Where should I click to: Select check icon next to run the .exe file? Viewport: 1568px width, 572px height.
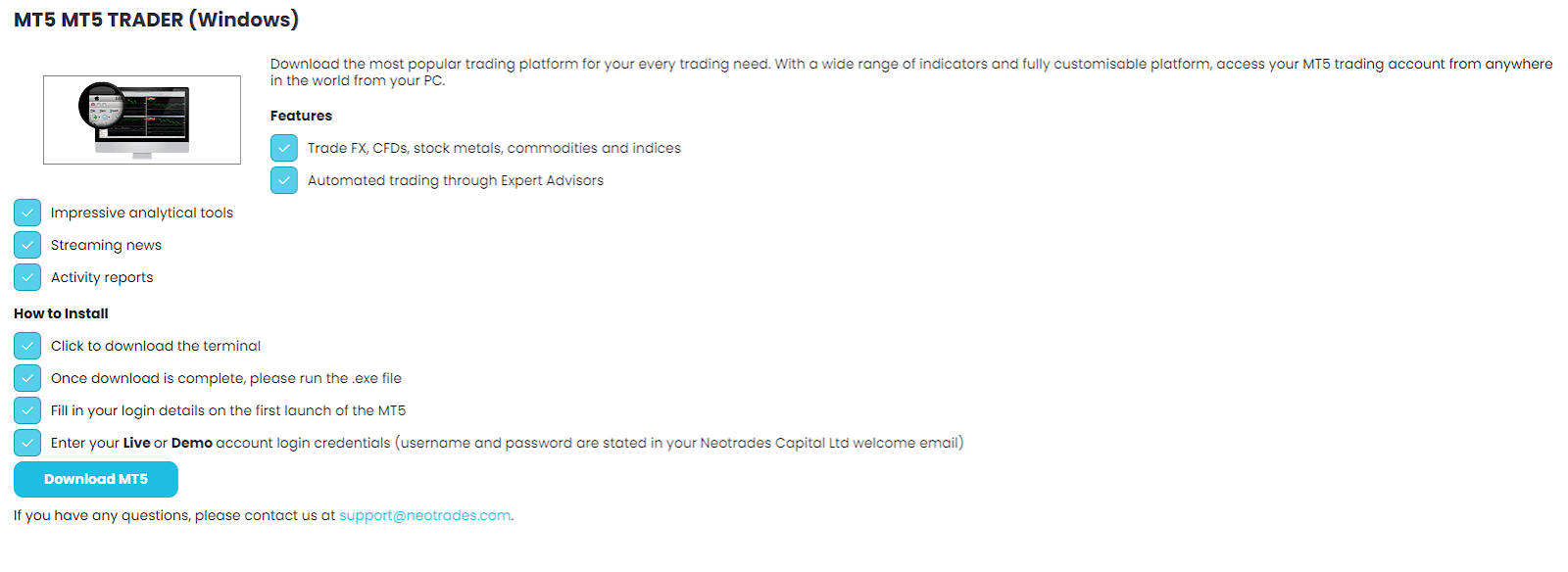click(27, 378)
